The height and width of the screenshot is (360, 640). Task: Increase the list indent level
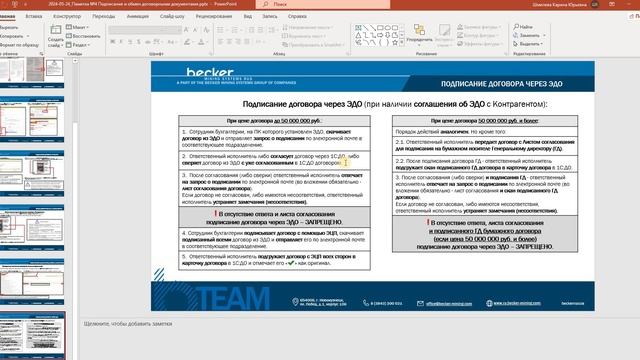pos(260,30)
